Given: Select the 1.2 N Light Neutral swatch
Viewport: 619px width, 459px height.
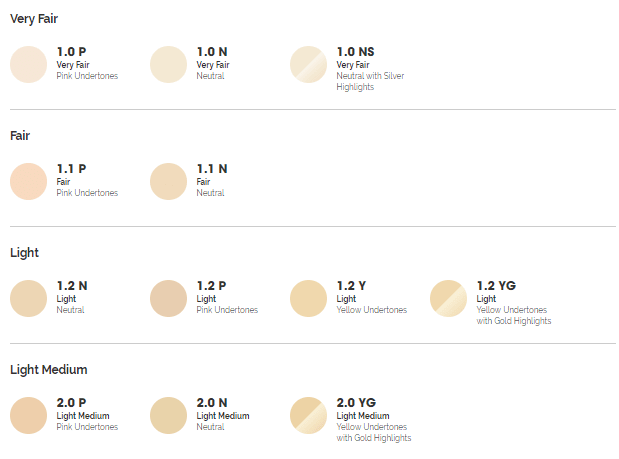Looking at the screenshot, I should pyautogui.click(x=28, y=298).
